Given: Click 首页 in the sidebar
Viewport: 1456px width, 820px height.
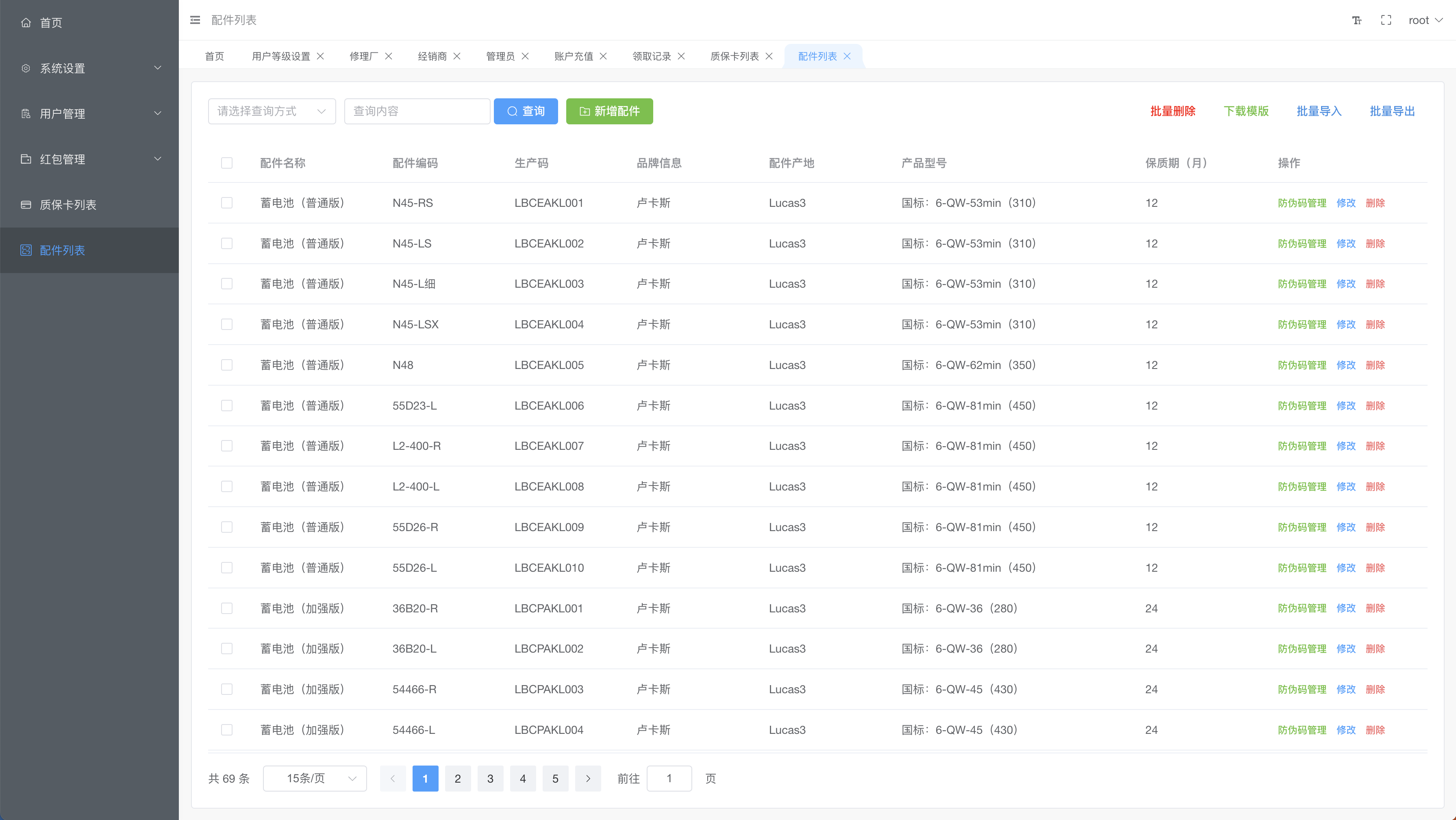Looking at the screenshot, I should click(89, 23).
